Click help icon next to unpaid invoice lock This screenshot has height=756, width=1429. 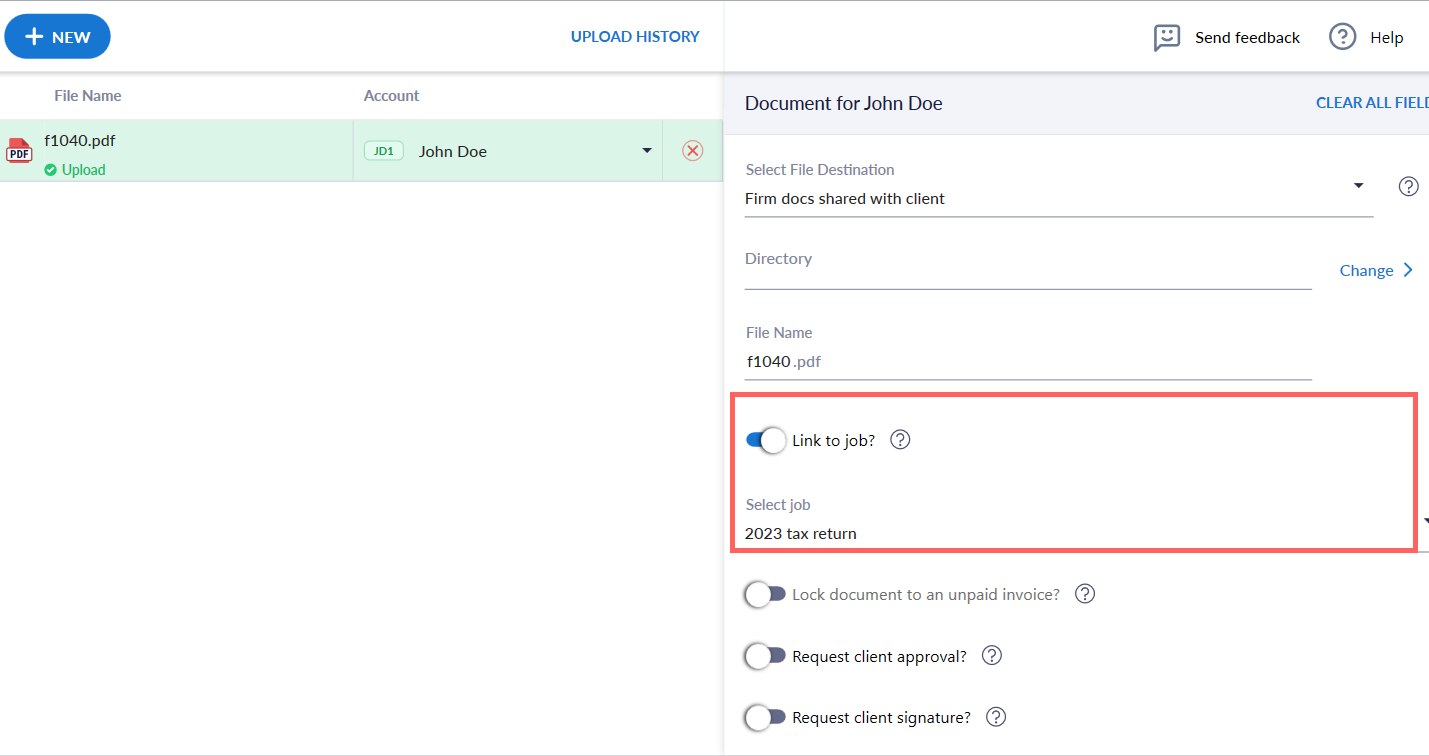pyautogui.click(x=1084, y=594)
